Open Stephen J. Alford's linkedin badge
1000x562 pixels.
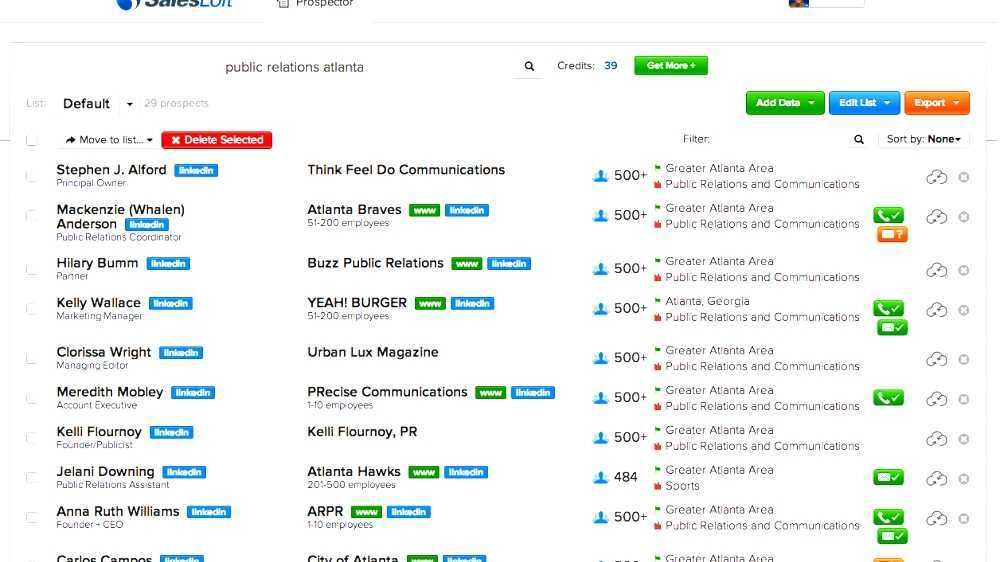[196, 170]
